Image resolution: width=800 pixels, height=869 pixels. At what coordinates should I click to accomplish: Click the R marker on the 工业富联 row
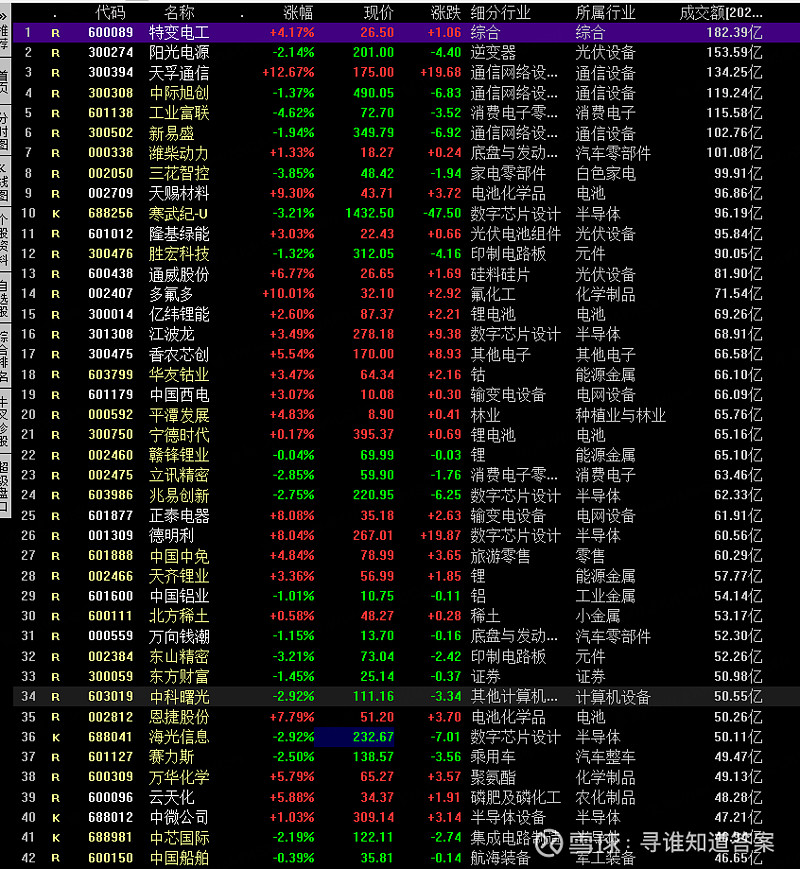55,114
